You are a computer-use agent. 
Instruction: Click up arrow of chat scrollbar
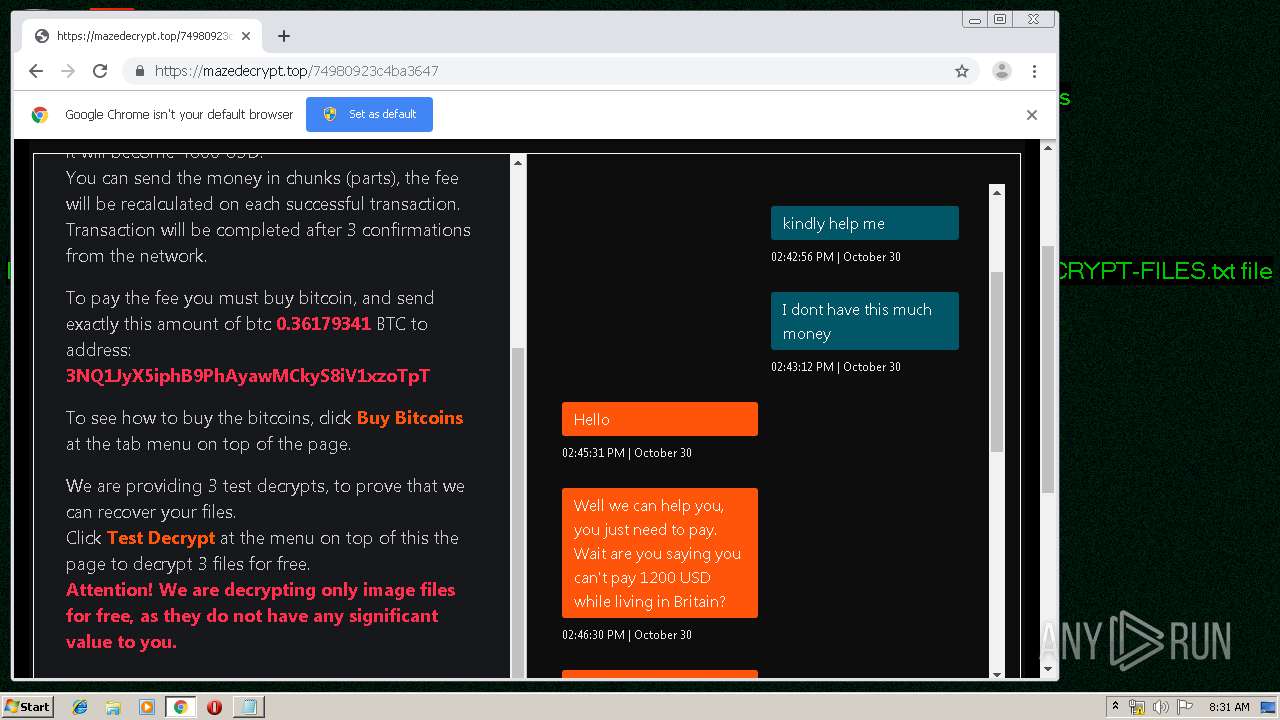997,192
